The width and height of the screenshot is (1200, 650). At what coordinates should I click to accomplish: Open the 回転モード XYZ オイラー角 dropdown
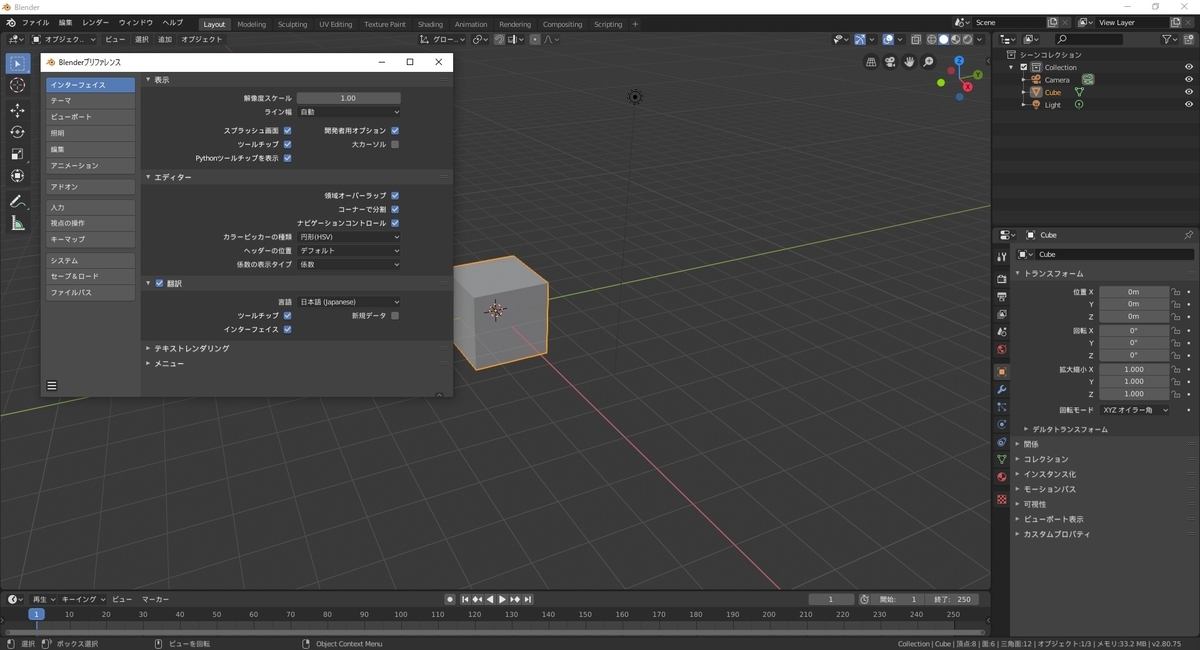[x=1135, y=410]
